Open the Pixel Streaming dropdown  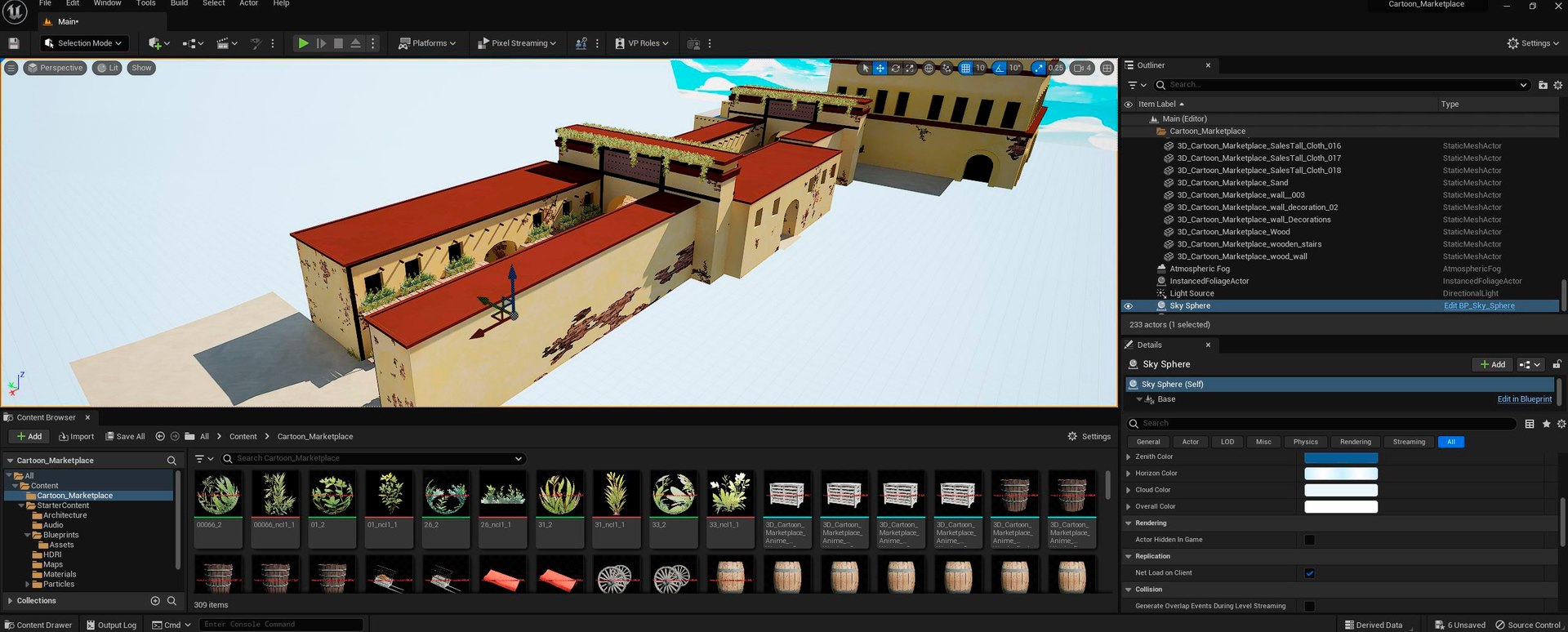(516, 43)
